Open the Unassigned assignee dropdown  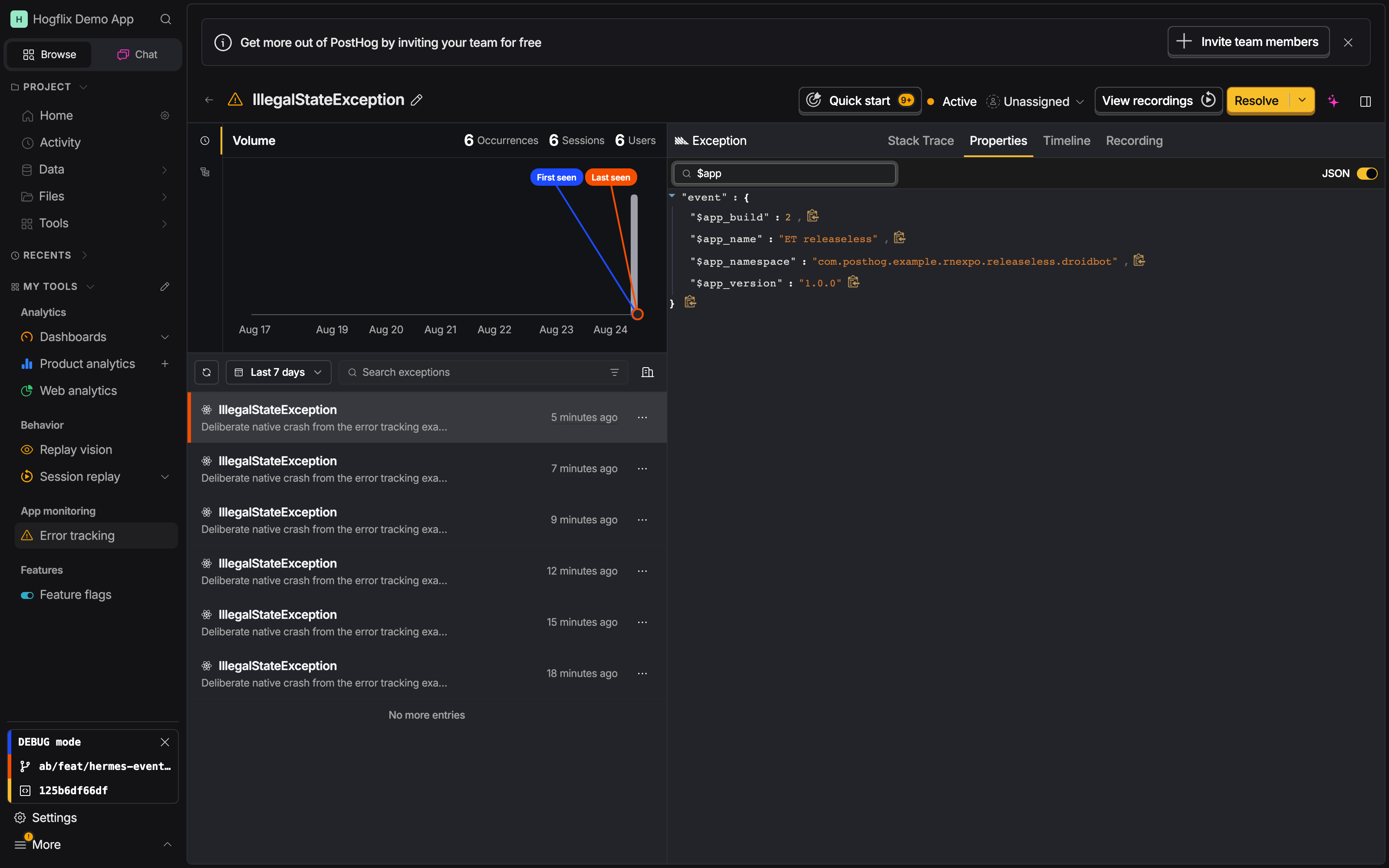click(x=1036, y=101)
